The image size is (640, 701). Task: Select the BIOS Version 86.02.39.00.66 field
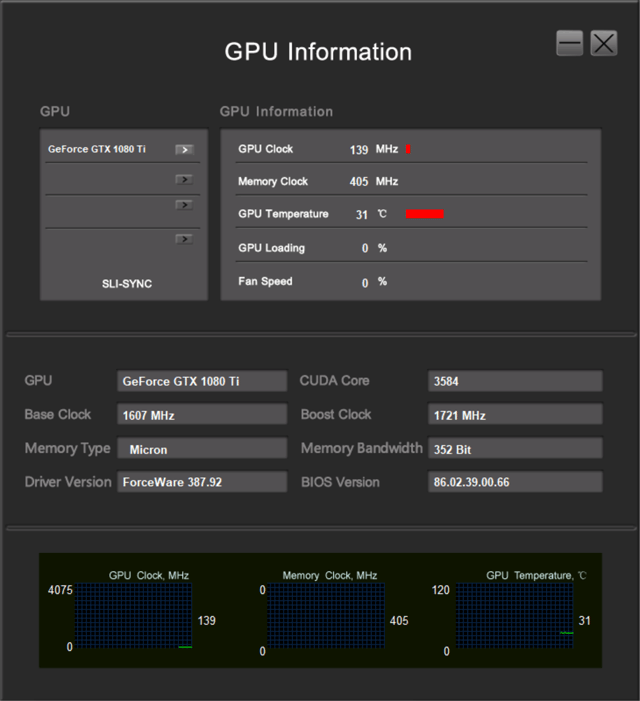coord(515,482)
